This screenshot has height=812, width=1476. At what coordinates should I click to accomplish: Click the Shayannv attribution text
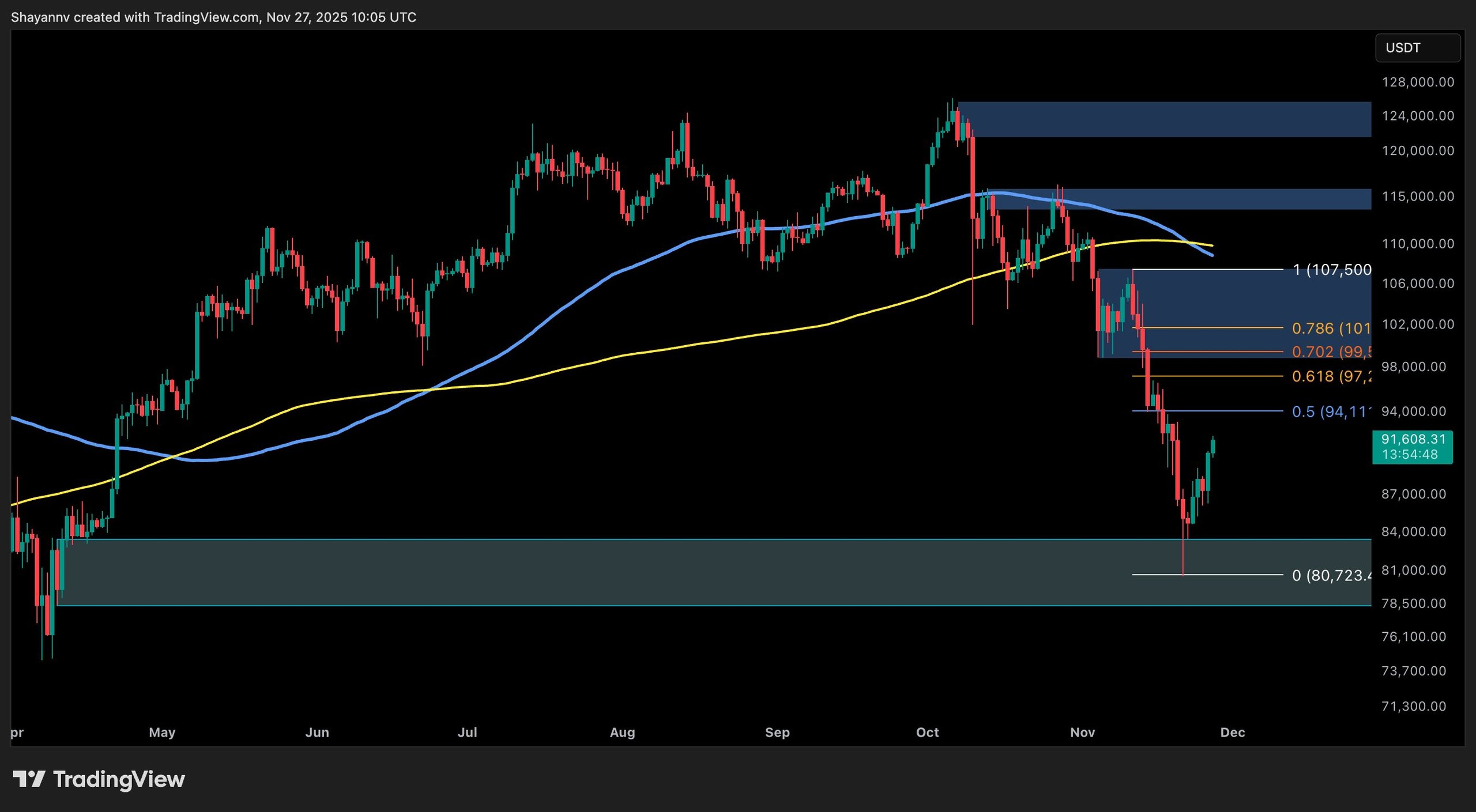coord(213,17)
